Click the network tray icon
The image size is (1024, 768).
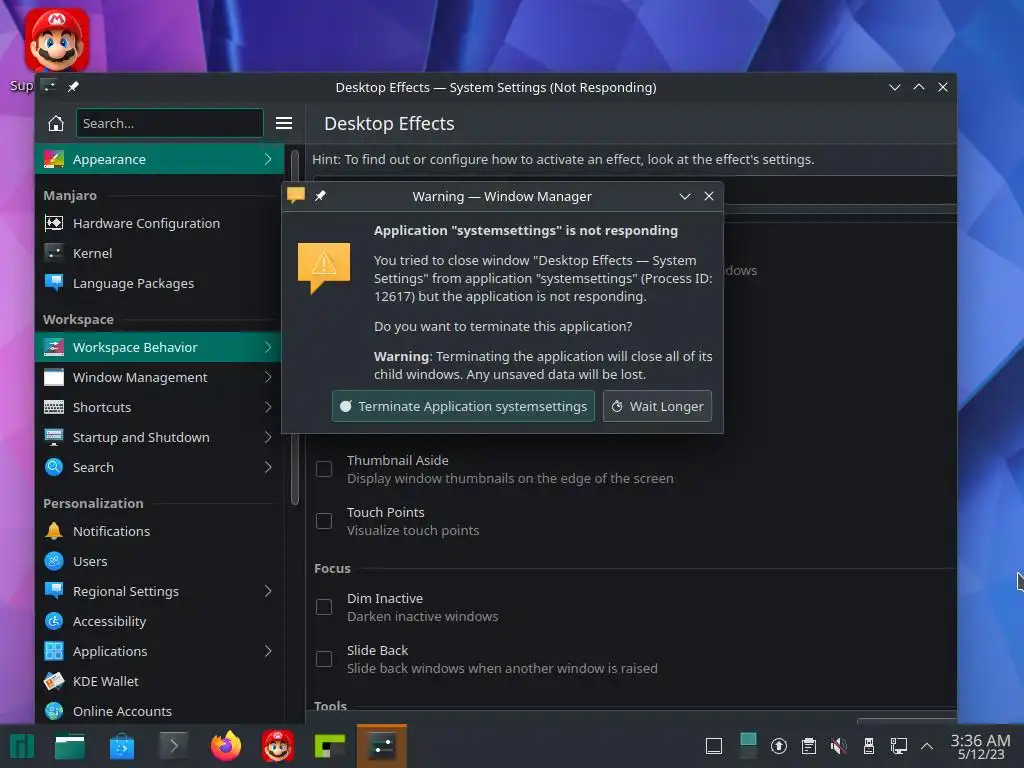coord(899,746)
